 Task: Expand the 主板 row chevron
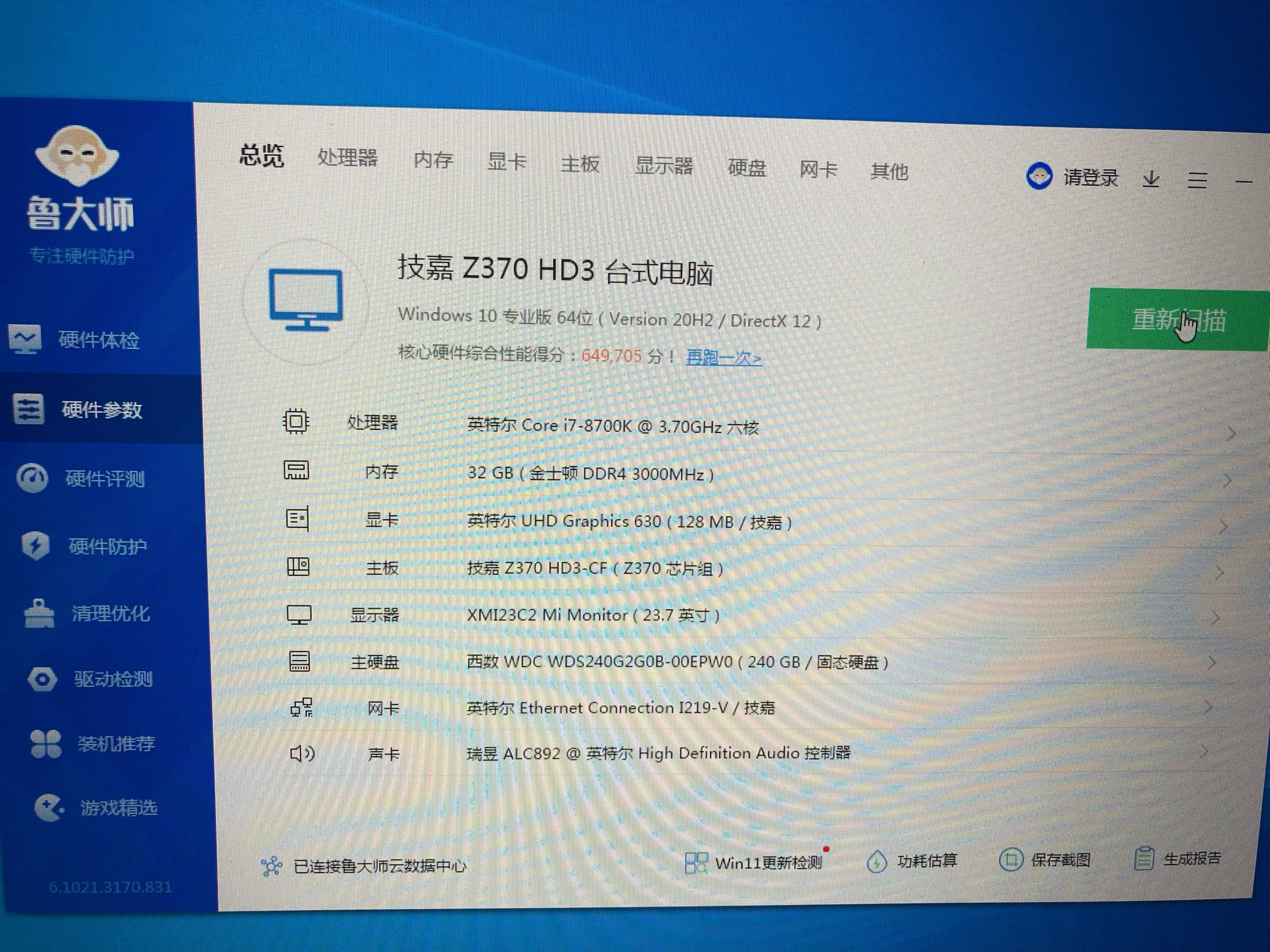coord(1219,573)
